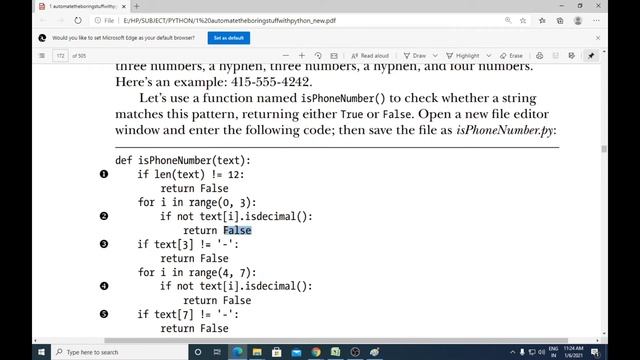Open the Favorites list
This screenshot has height=360, width=640.
(542, 20)
